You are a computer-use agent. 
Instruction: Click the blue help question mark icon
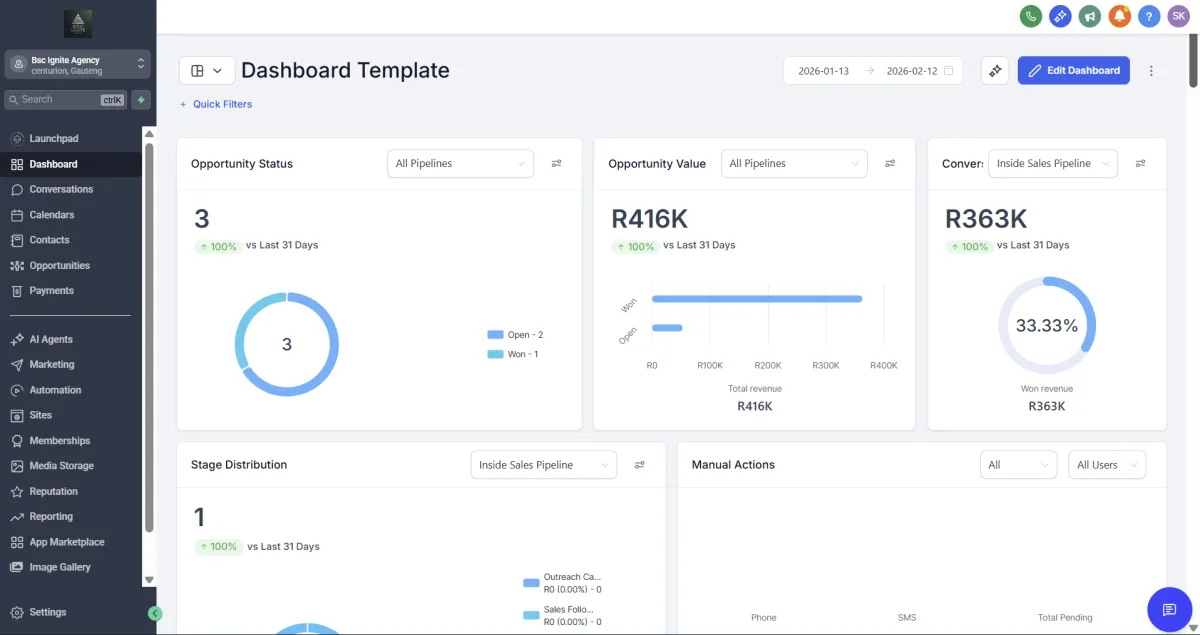point(1150,16)
